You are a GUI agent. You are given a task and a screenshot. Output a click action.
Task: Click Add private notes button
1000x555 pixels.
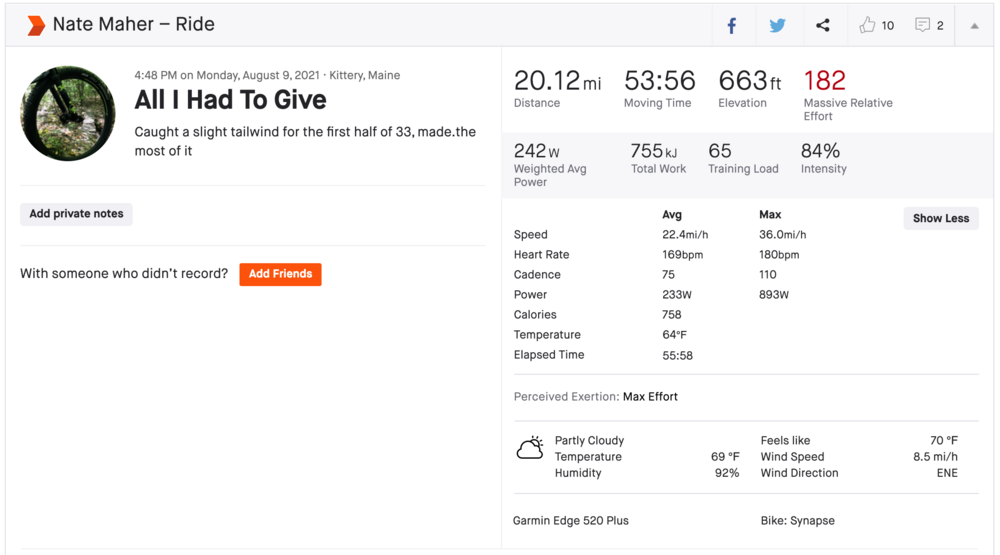(76, 214)
